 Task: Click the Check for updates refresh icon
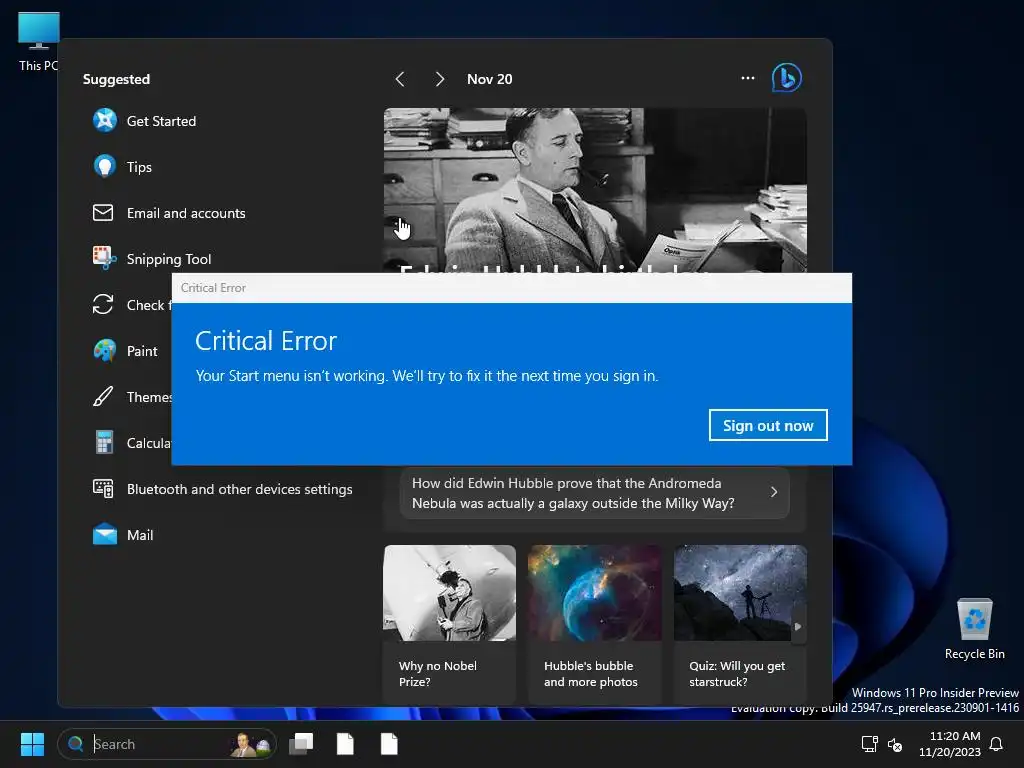[x=103, y=304]
